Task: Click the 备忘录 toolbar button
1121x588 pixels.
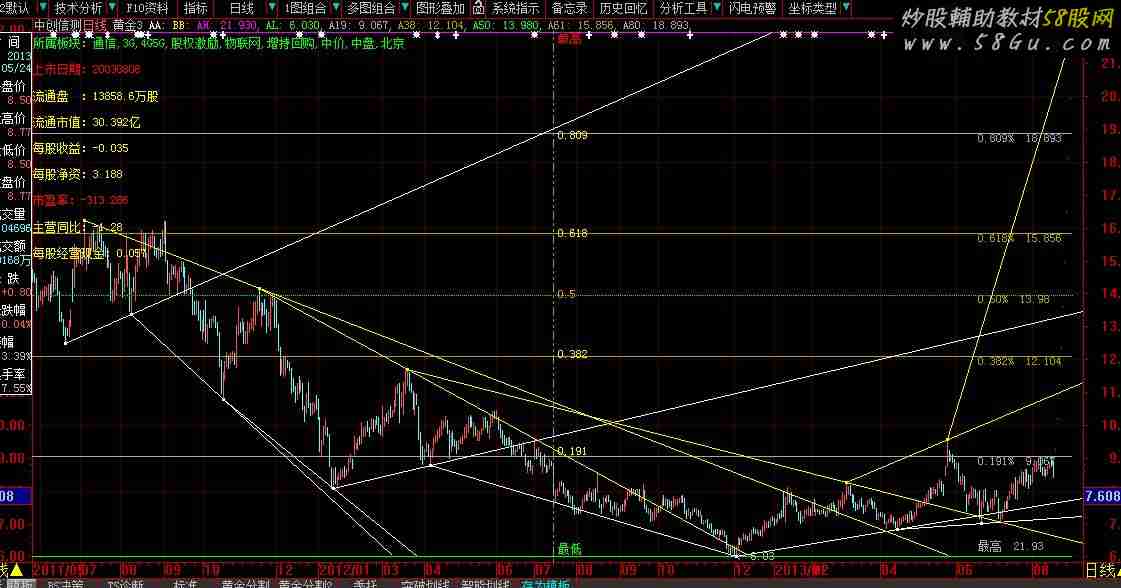Action: [570, 8]
